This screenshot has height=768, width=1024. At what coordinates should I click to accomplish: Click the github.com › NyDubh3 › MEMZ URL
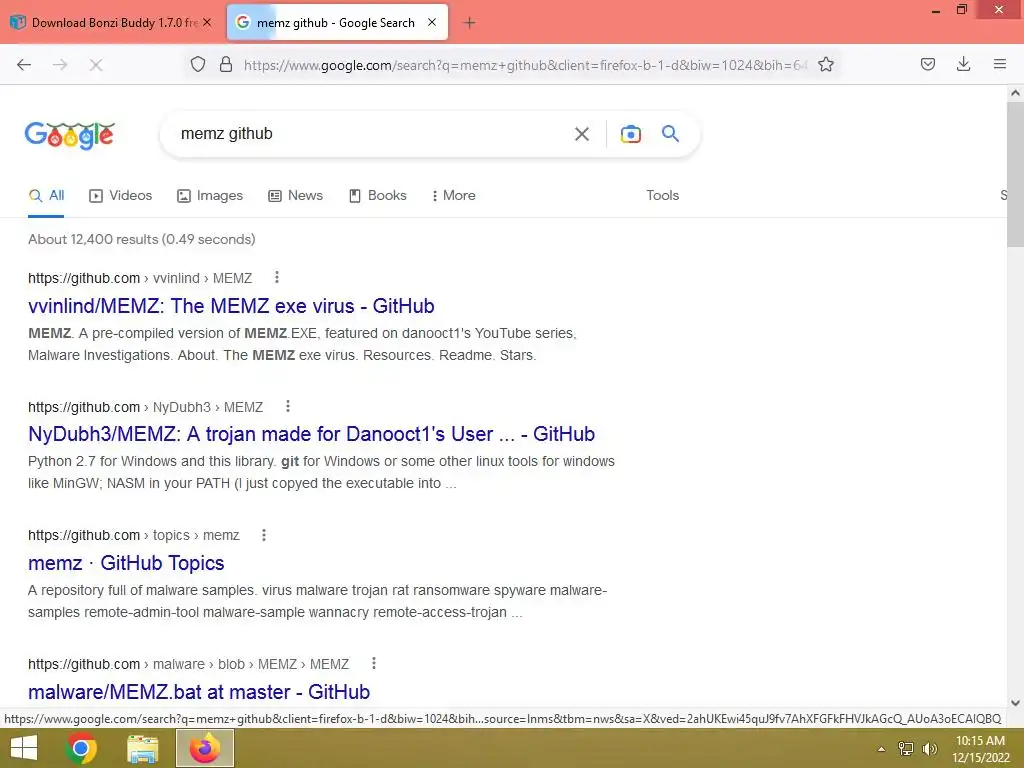[146, 407]
